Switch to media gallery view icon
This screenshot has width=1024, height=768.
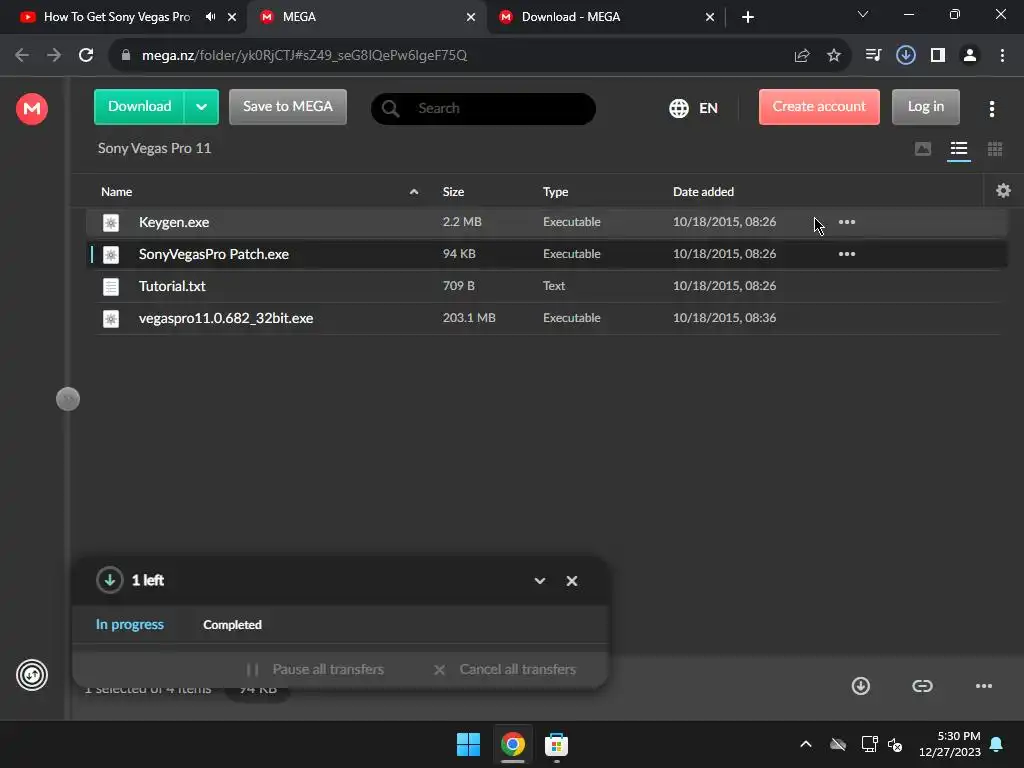pyautogui.click(x=923, y=149)
